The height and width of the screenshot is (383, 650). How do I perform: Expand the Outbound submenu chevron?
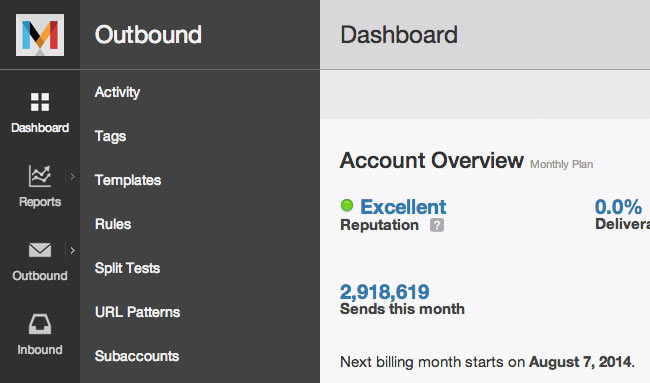[x=73, y=250]
